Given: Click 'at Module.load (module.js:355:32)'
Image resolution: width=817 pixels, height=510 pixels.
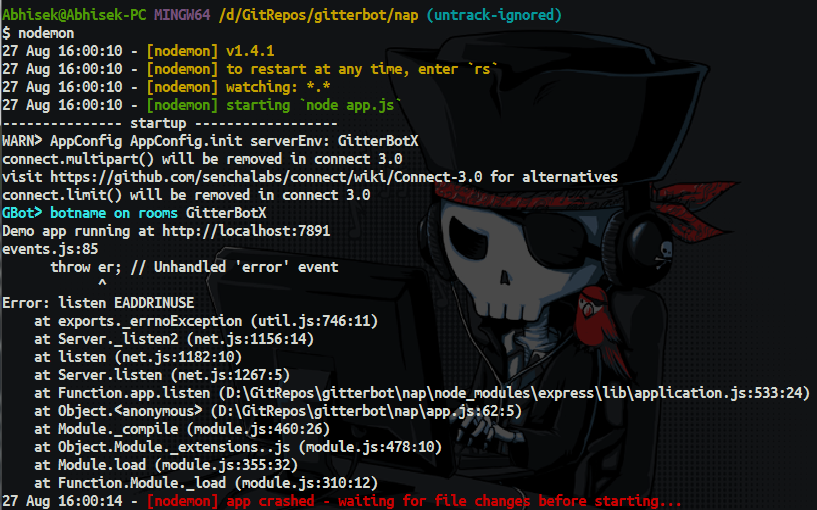Looking at the screenshot, I should click(x=166, y=465).
